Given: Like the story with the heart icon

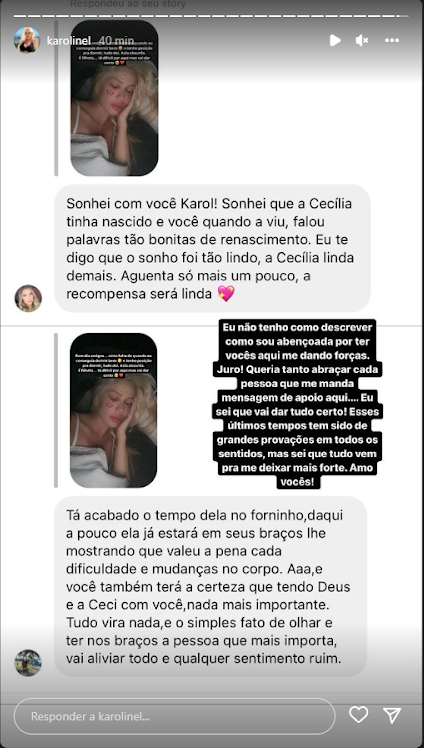Looking at the screenshot, I should pyautogui.click(x=358, y=714).
